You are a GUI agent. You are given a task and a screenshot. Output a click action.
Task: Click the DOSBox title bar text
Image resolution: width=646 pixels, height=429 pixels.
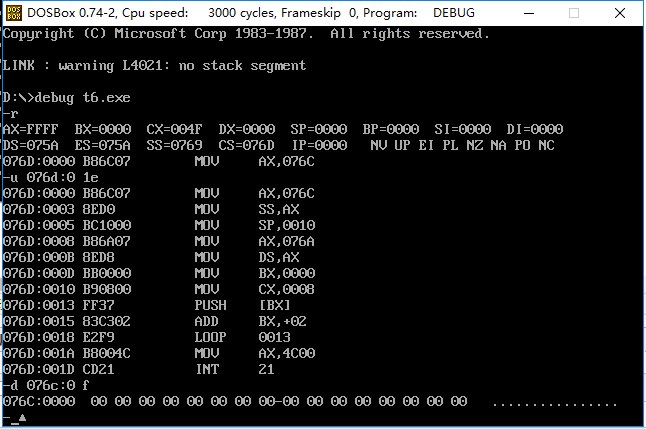(251, 13)
